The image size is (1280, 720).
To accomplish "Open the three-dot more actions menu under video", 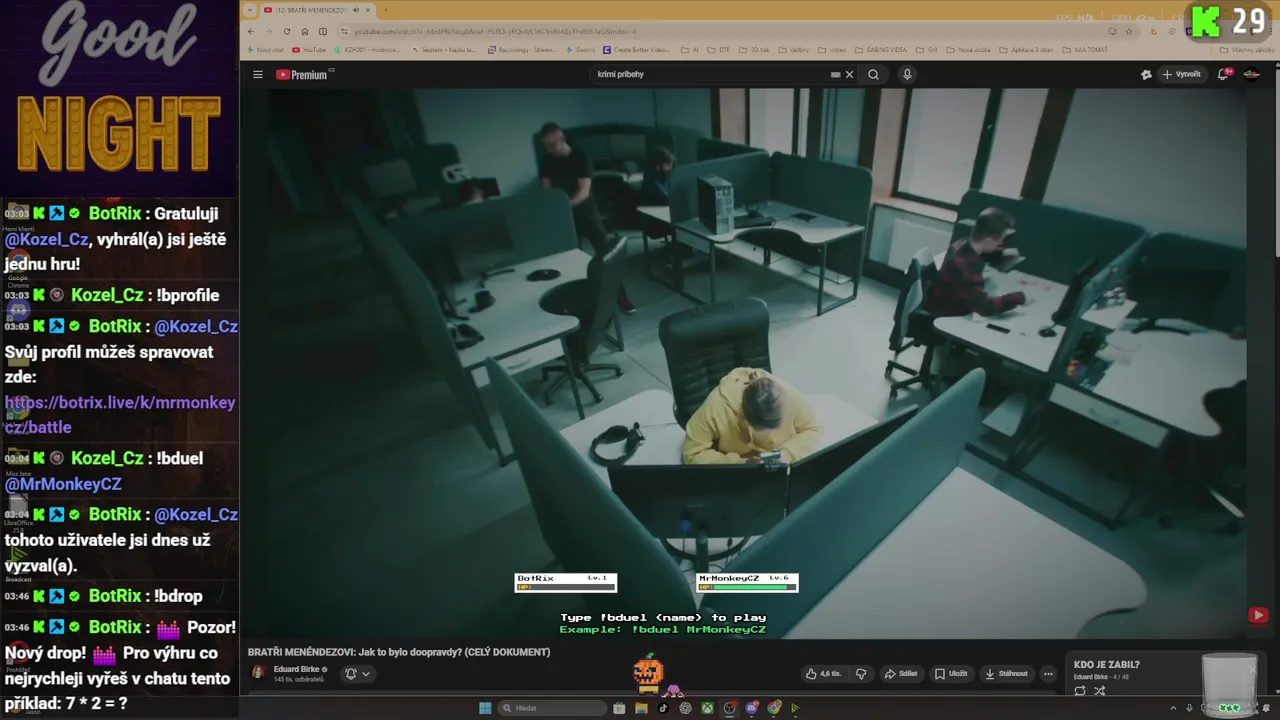I will pos(1047,674).
